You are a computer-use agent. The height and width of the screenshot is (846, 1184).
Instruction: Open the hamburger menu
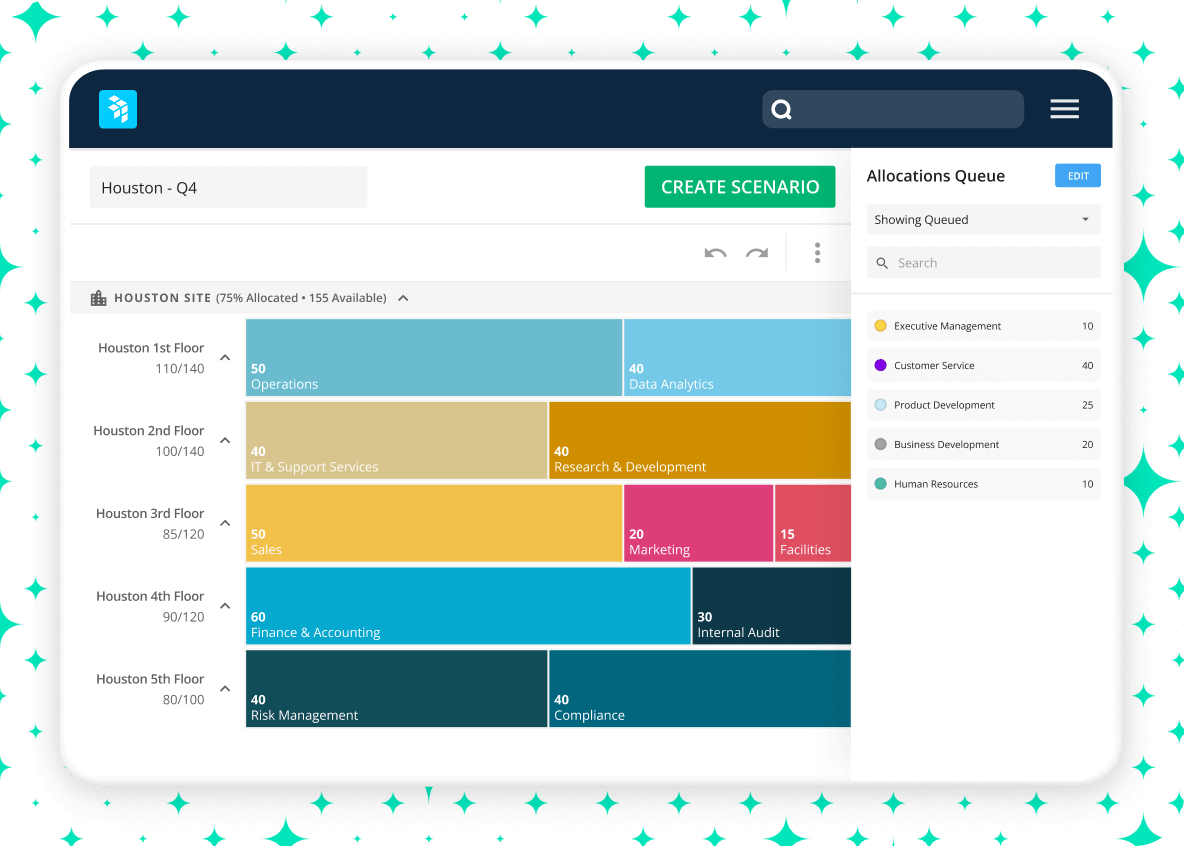pyautogui.click(x=1064, y=109)
